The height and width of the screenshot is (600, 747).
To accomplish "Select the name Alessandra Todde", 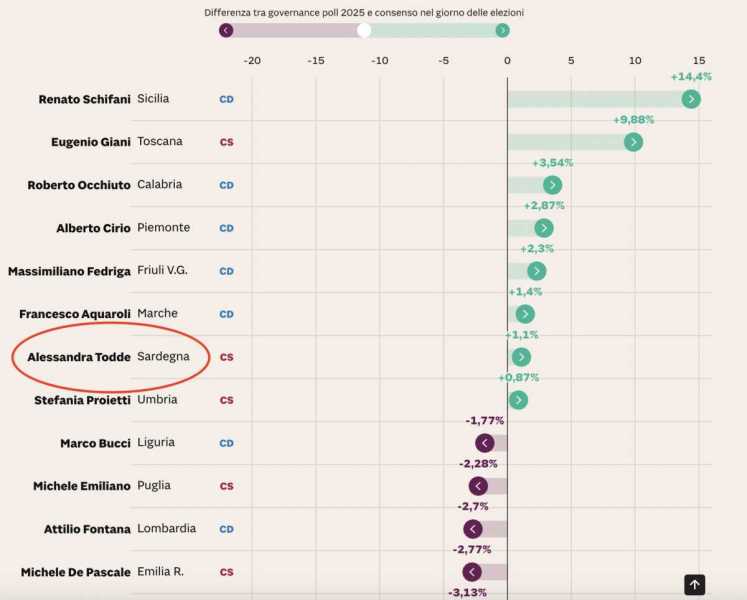I will 79,357.
